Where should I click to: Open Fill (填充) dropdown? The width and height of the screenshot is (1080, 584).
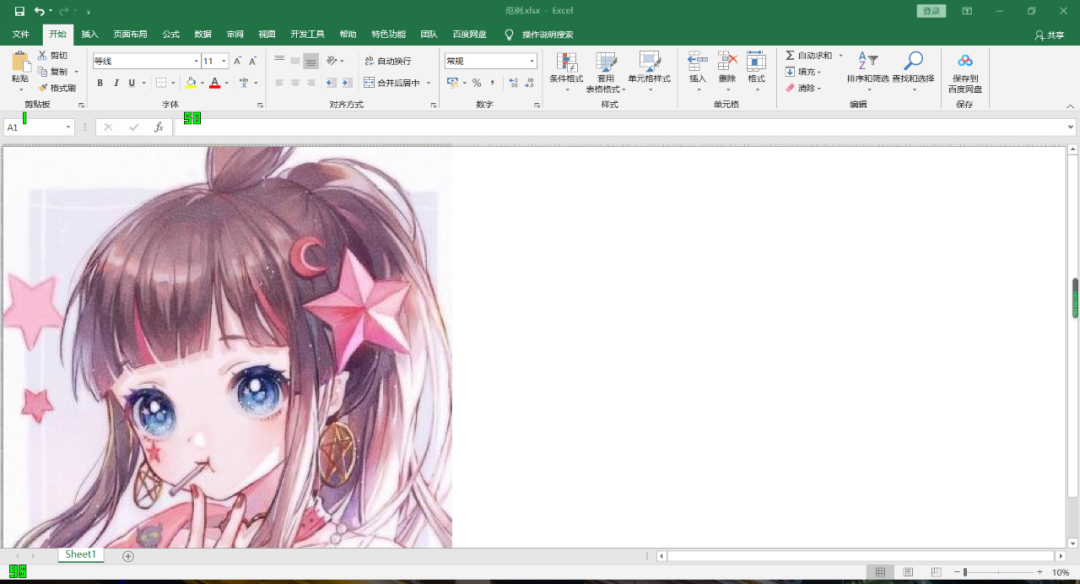coord(803,72)
